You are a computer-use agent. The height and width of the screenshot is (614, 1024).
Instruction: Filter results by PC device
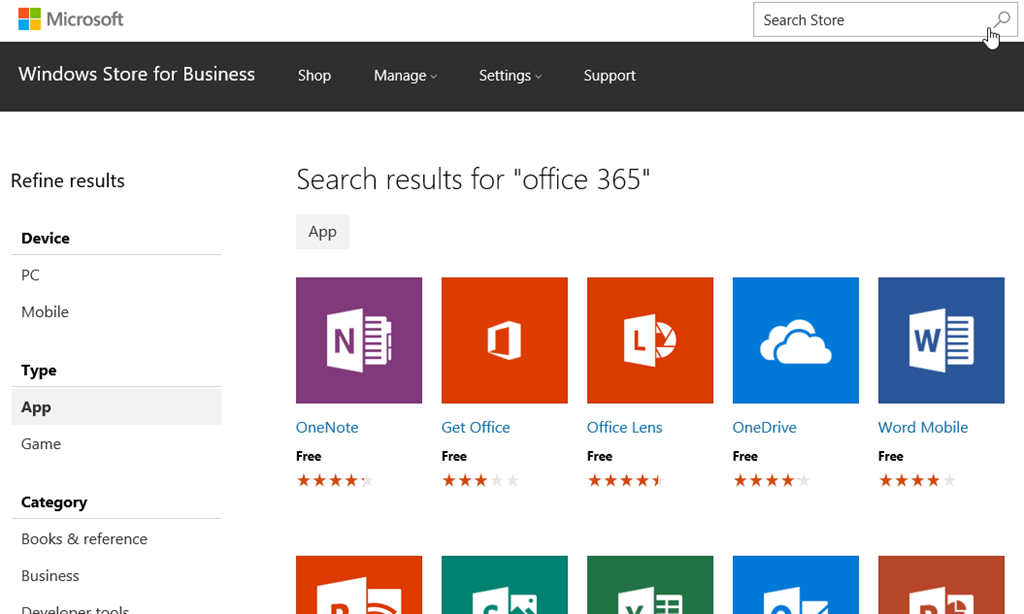point(31,275)
